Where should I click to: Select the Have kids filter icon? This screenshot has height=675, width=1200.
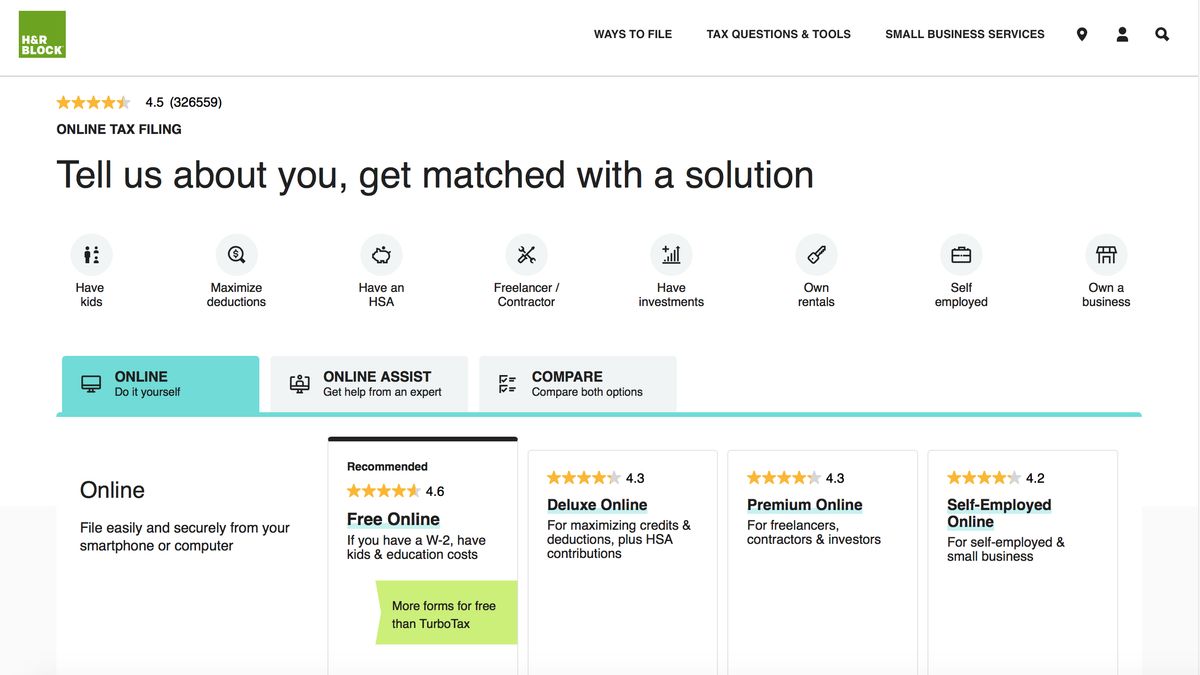tap(91, 254)
